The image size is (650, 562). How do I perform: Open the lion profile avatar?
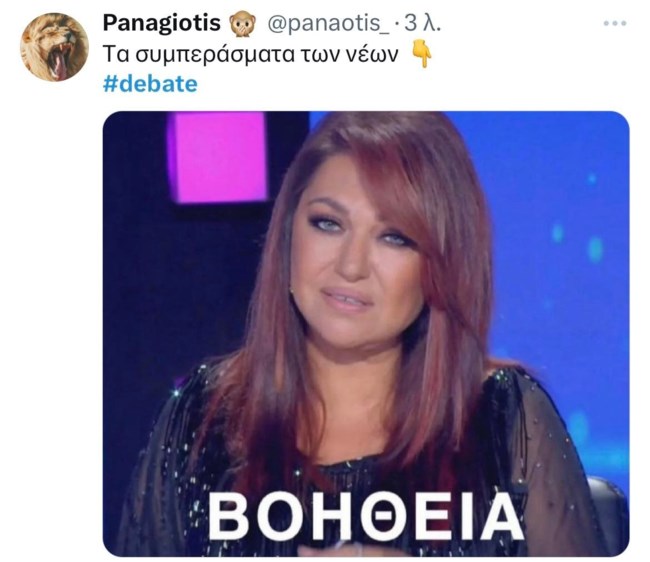coord(54,47)
